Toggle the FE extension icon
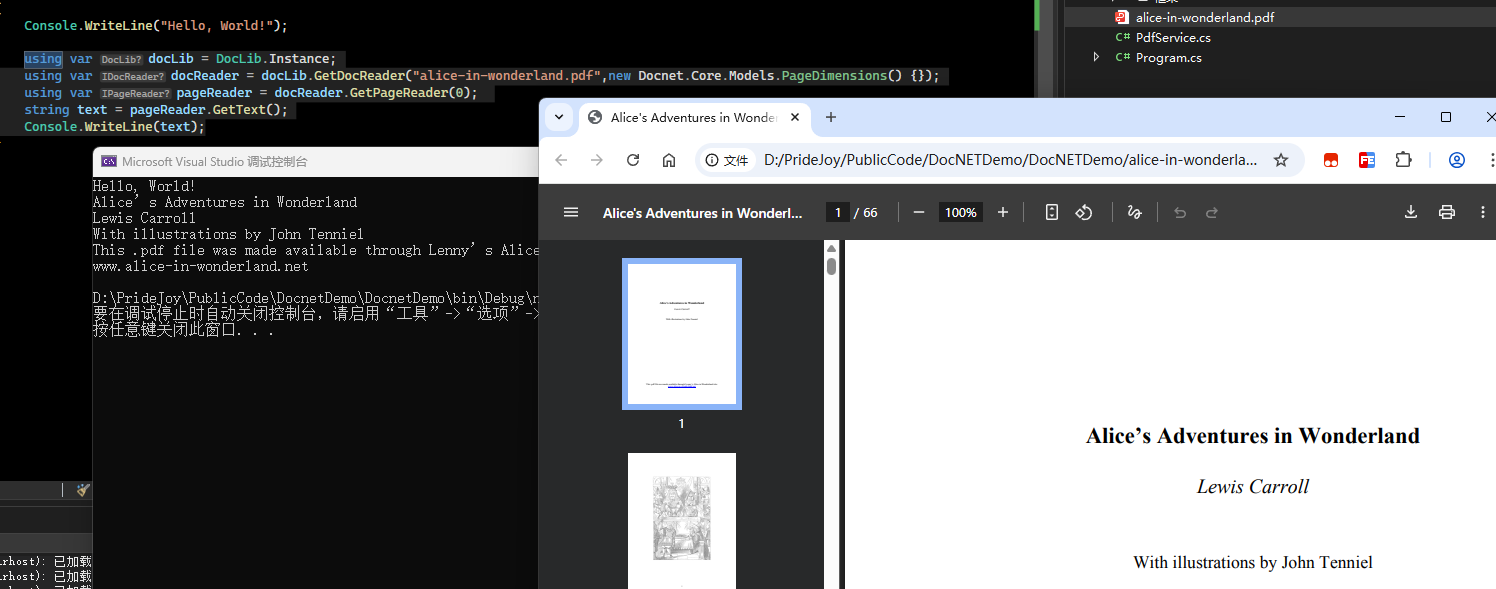 click(1366, 159)
